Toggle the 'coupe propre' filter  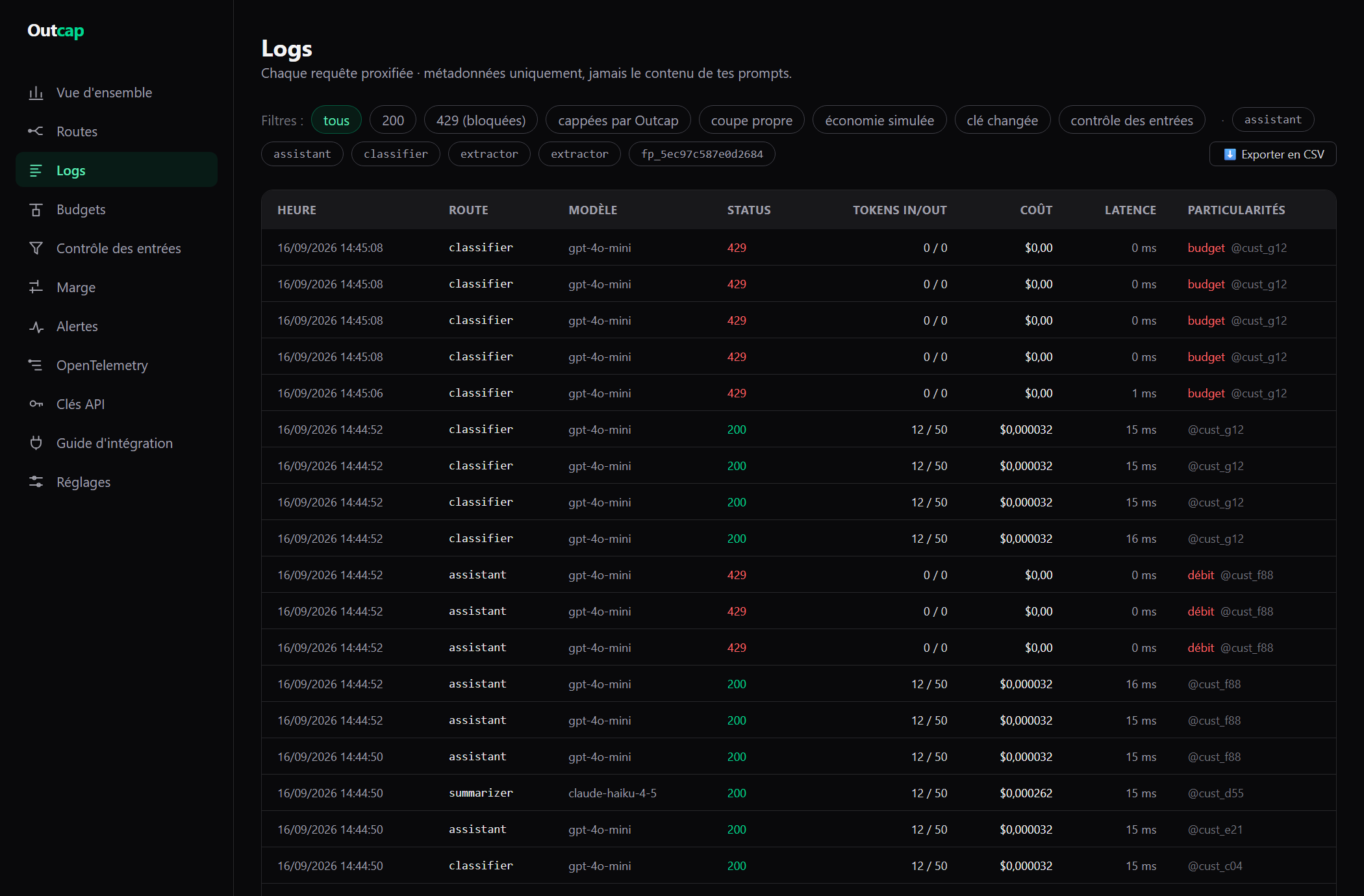(x=751, y=120)
